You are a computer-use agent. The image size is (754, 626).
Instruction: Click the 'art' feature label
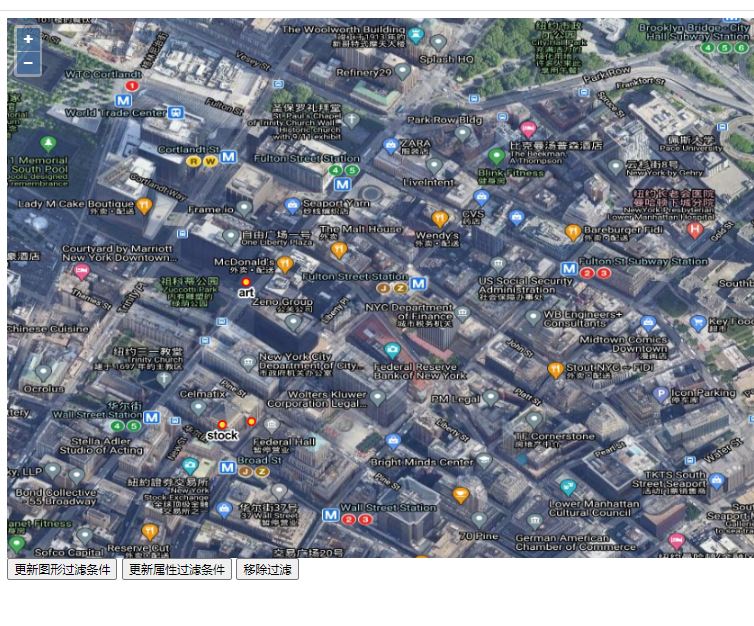(246, 292)
